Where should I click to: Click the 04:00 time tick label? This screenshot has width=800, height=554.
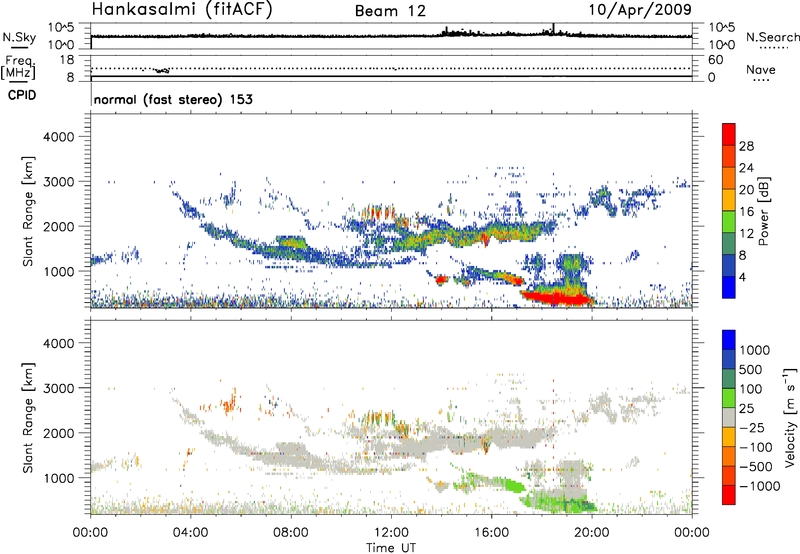(190, 533)
